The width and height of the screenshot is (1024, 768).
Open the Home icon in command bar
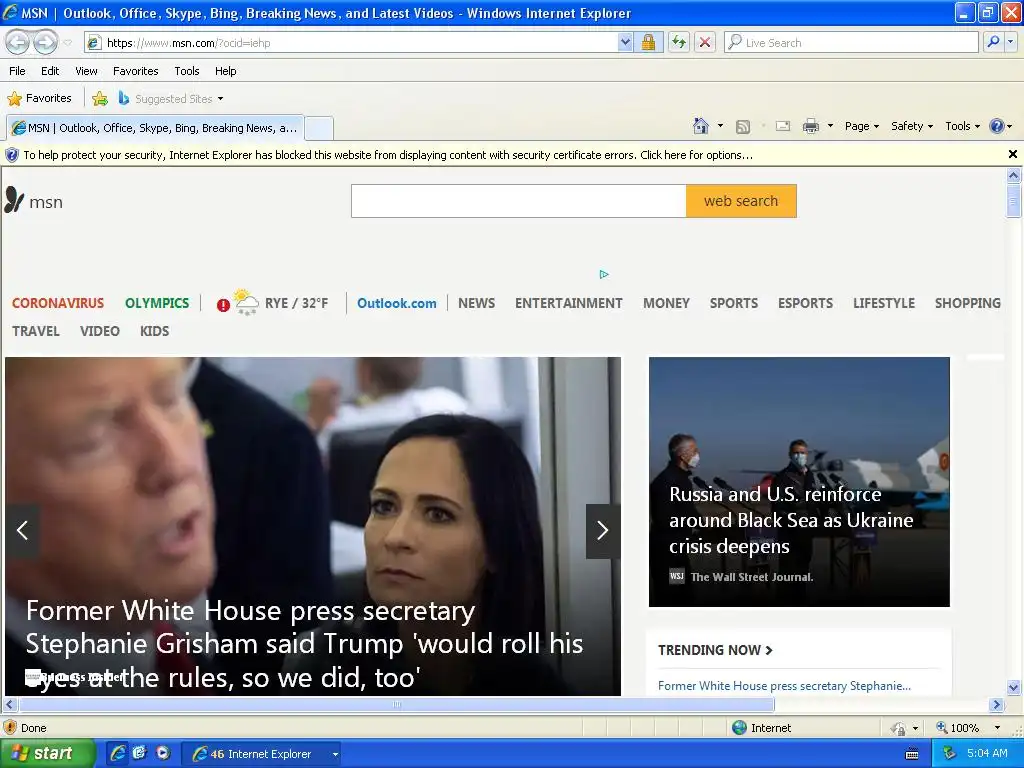701,126
